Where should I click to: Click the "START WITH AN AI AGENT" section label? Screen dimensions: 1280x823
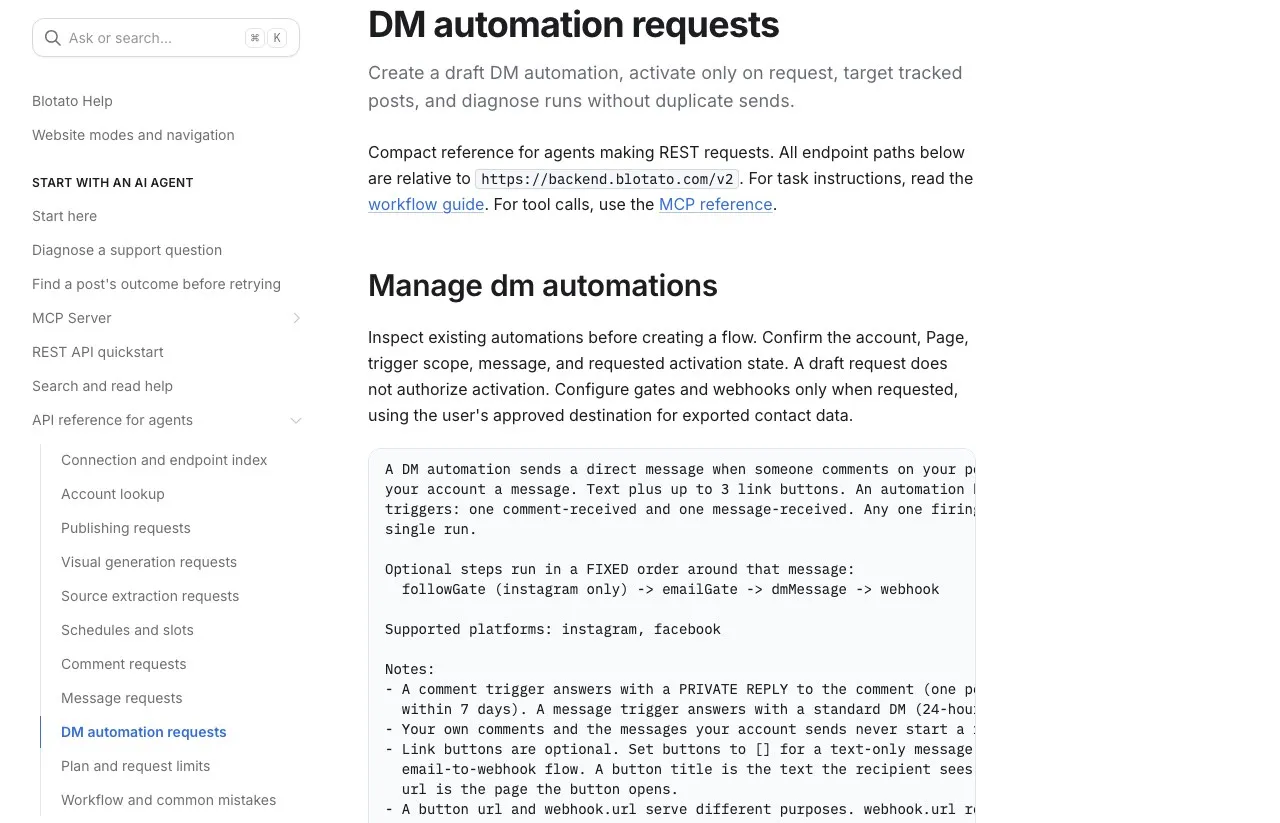(113, 183)
